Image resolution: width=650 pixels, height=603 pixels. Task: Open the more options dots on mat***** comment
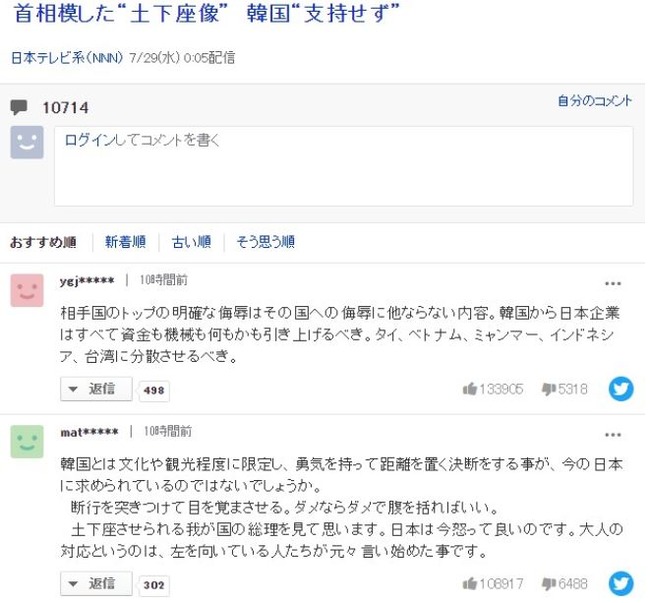pyautogui.click(x=613, y=435)
